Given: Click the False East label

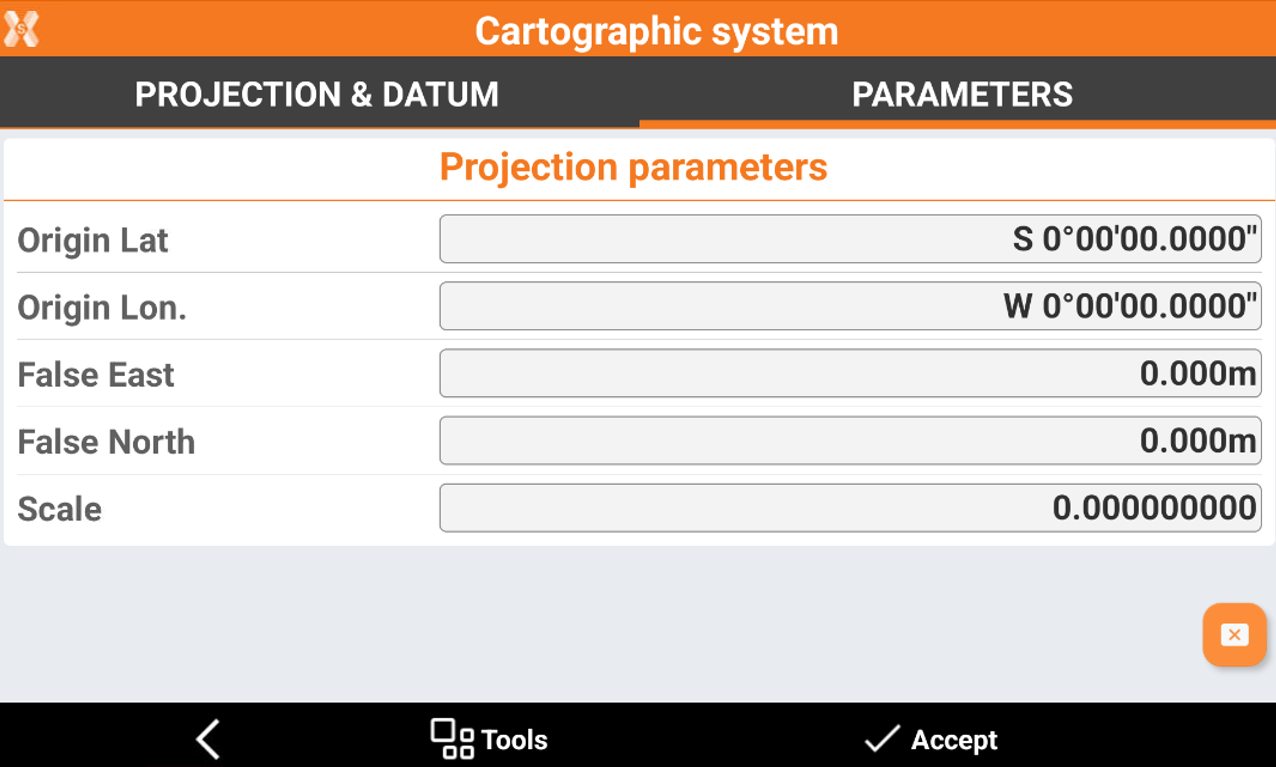Looking at the screenshot, I should pyautogui.click(x=96, y=375).
